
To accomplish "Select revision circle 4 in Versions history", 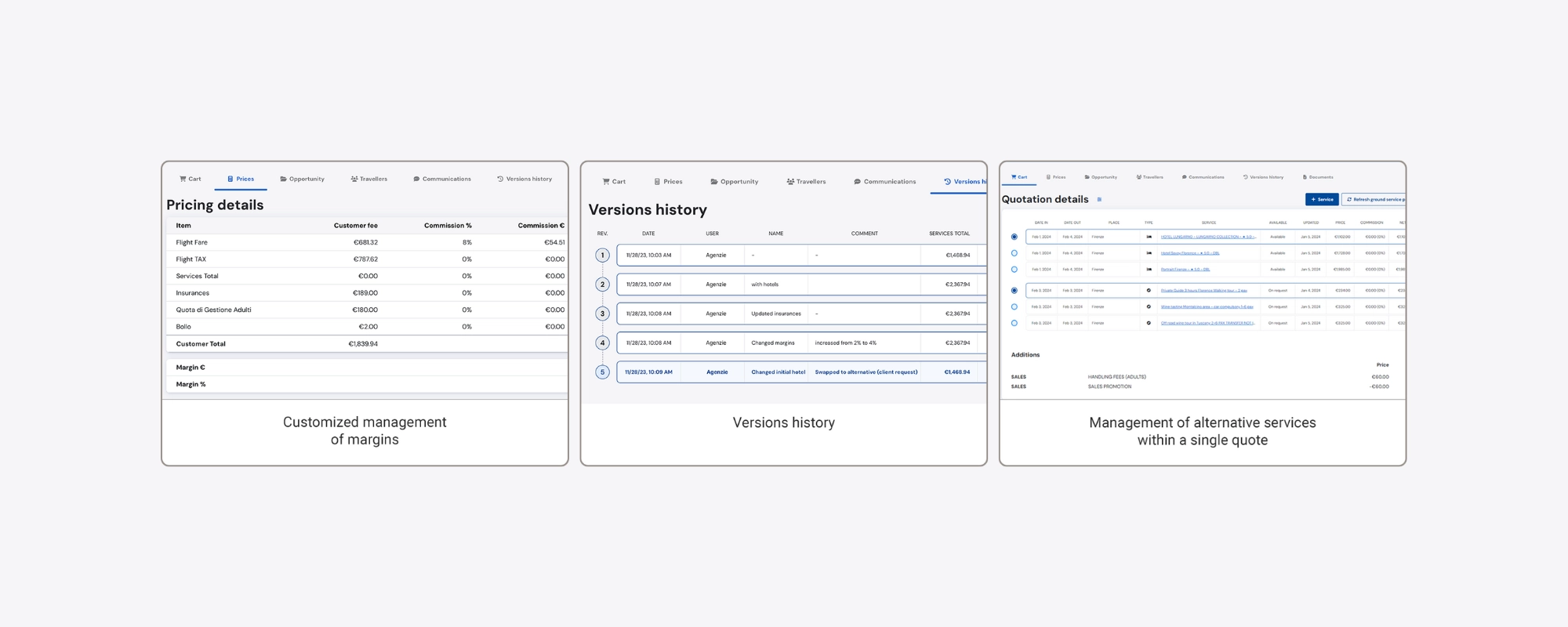I will pyautogui.click(x=602, y=342).
